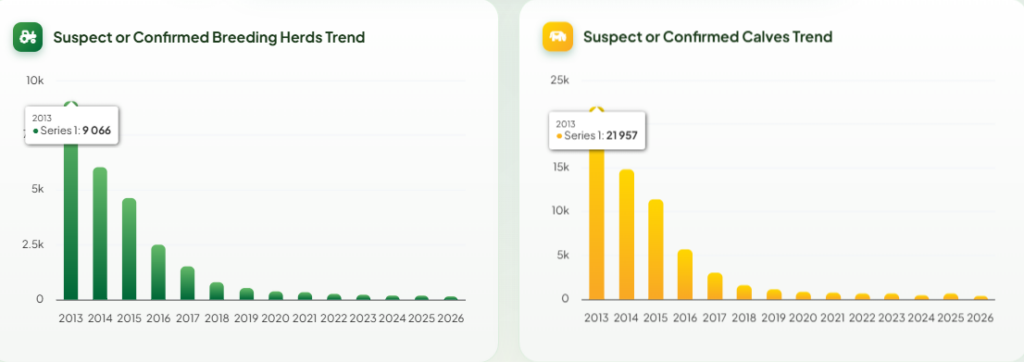Click the yellow animal icon for Calves Trend
Screen dimensions: 1024x362
point(558,37)
